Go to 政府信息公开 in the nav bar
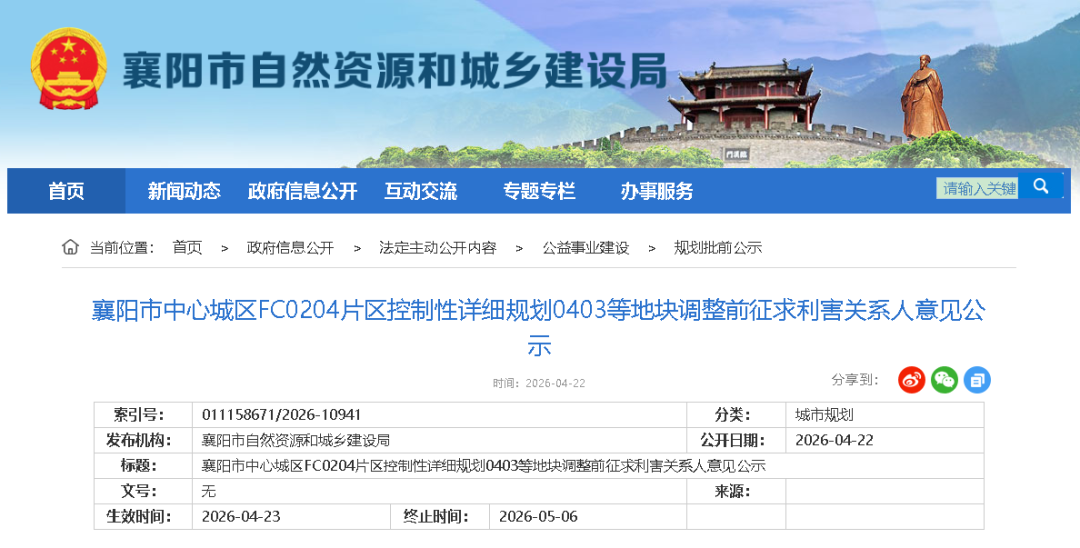1080x548 pixels. click(x=302, y=191)
